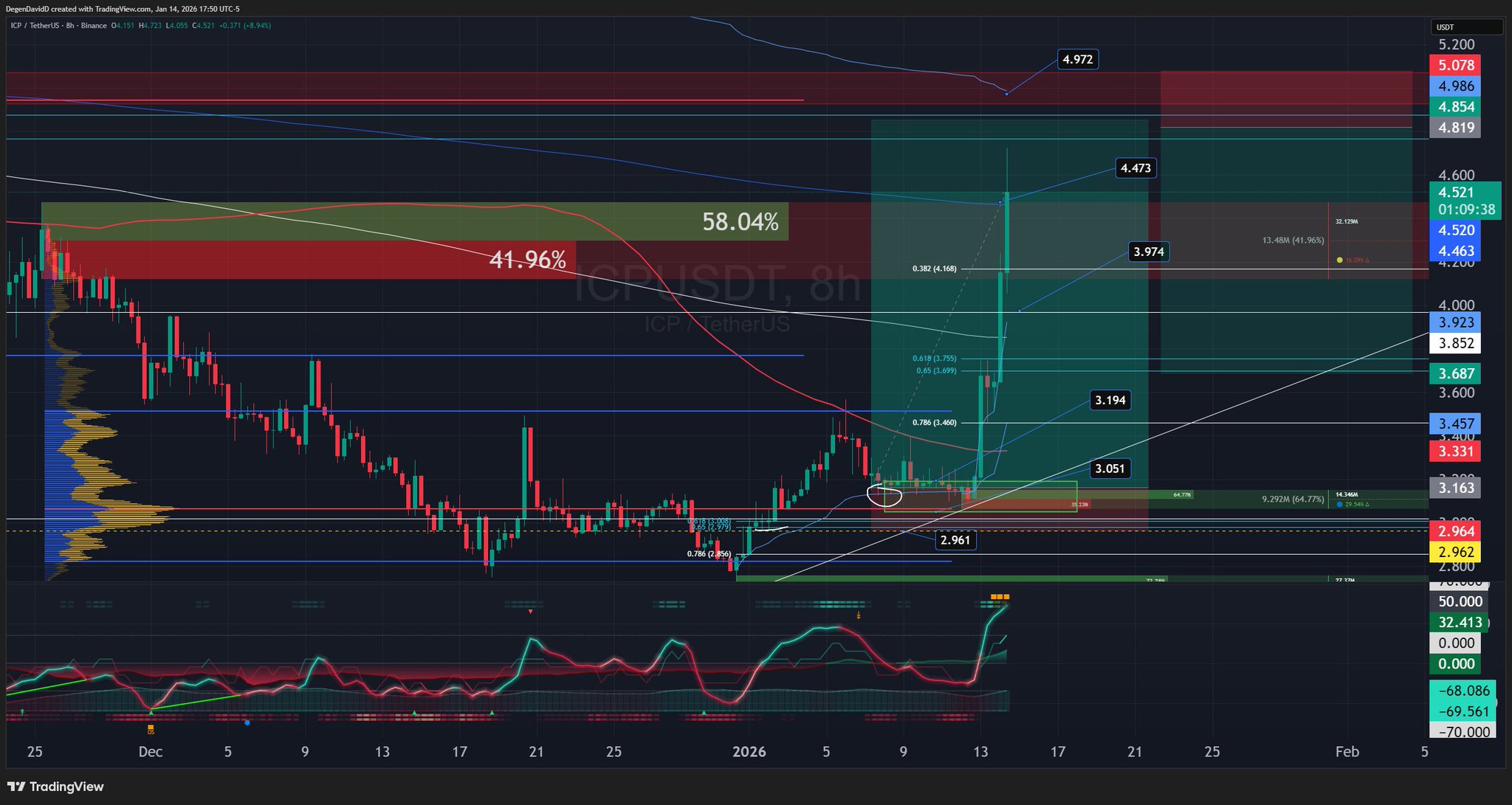Click the 0.382 (4.168) Fibonacci level label
The height and width of the screenshot is (805, 1512).
tap(934, 269)
